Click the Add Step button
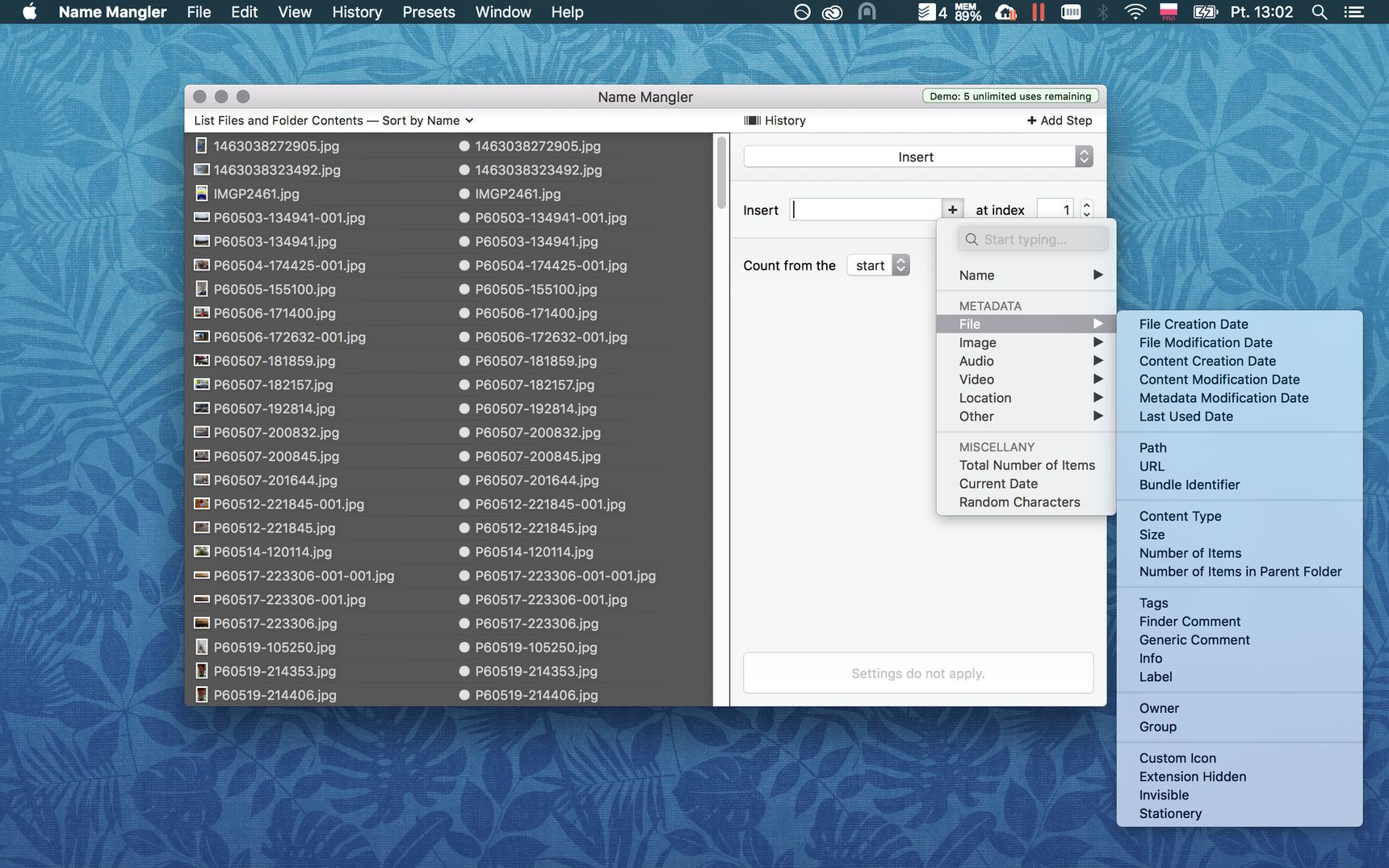 point(1060,120)
